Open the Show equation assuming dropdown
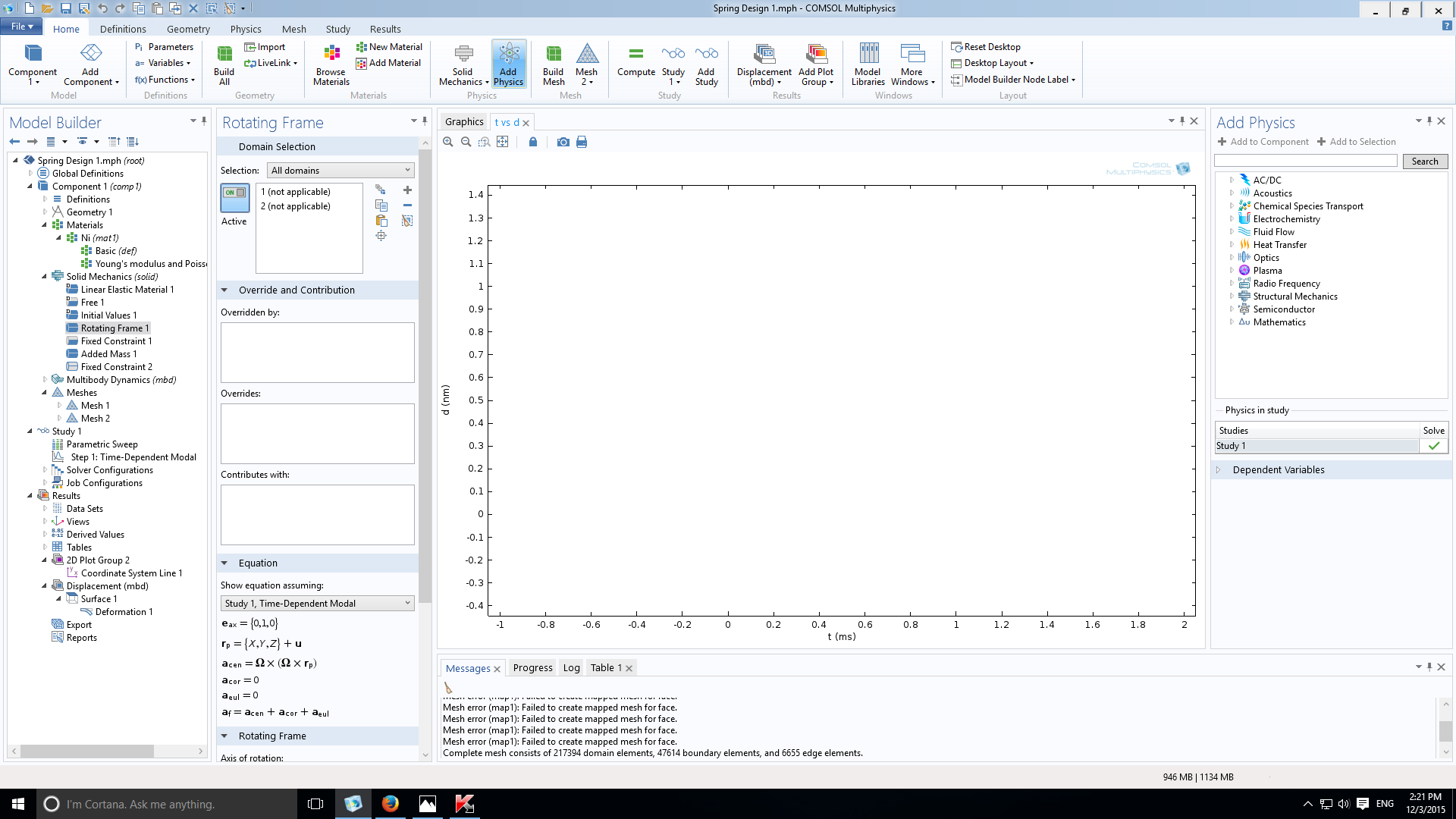This screenshot has height=819, width=1456. point(317,603)
